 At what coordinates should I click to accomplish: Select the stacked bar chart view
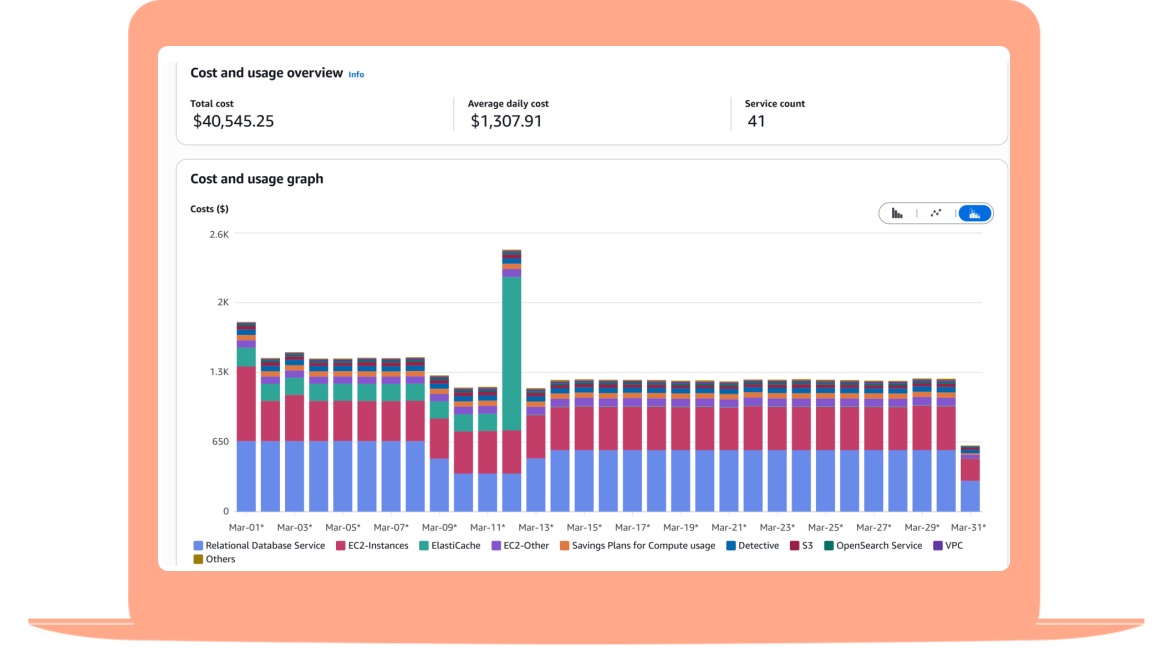[x=974, y=213]
